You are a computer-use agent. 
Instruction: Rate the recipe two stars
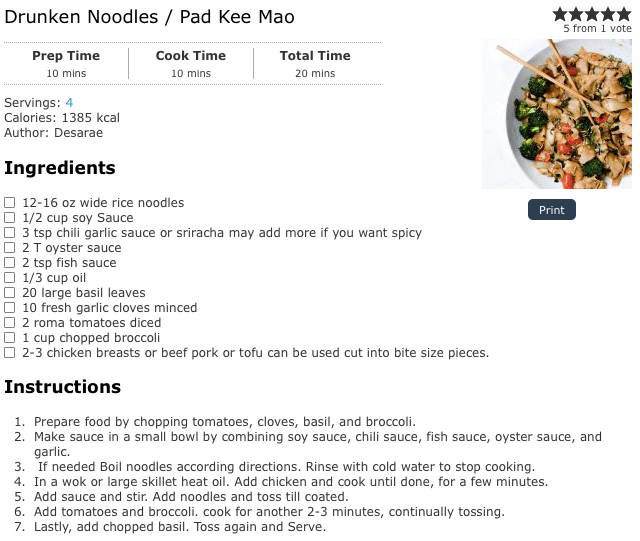575,14
